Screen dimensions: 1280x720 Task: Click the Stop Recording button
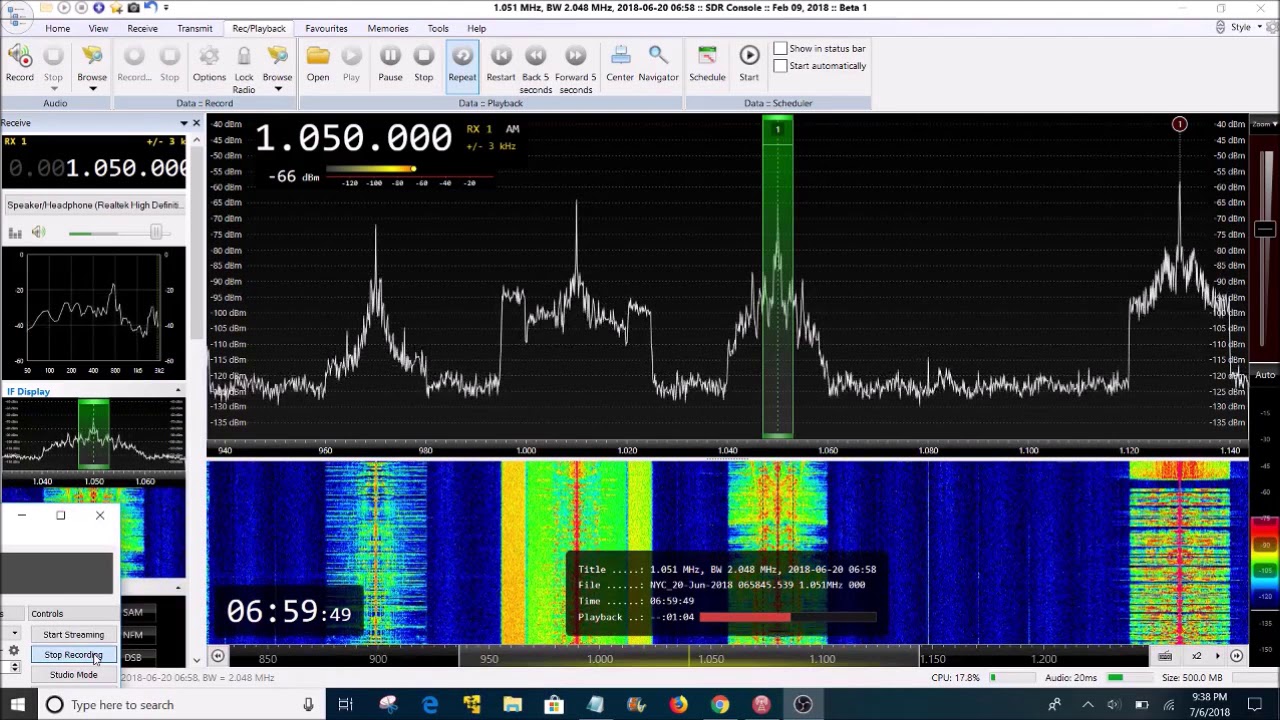point(73,655)
